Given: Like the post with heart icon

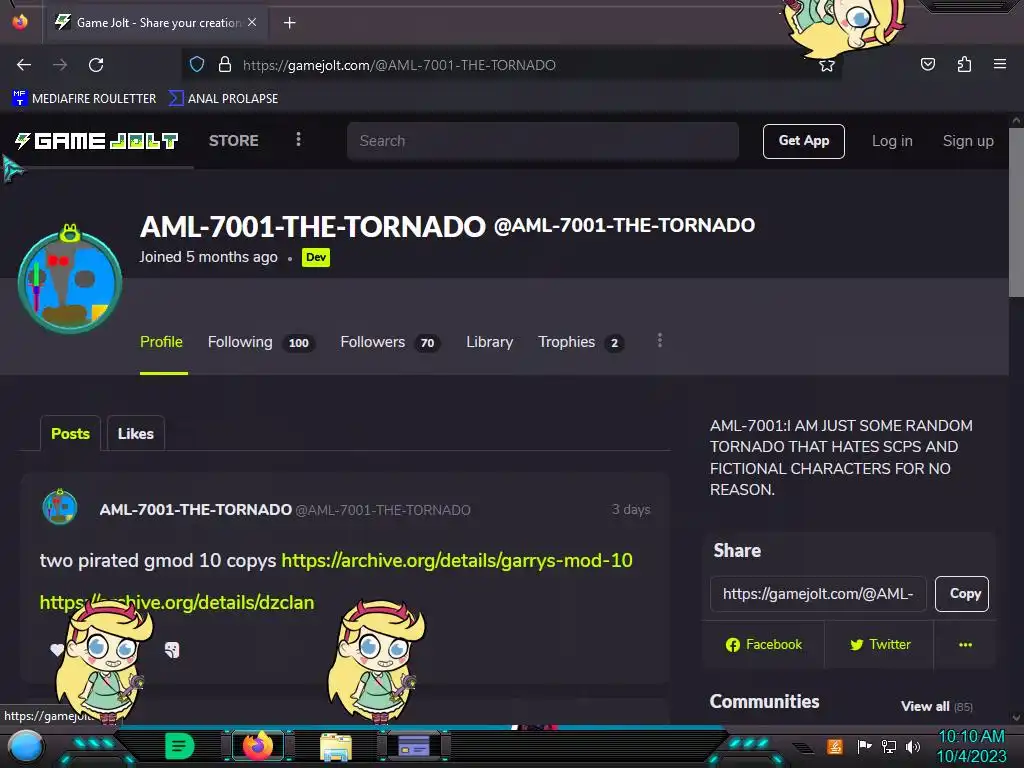Looking at the screenshot, I should pyautogui.click(x=57, y=650).
